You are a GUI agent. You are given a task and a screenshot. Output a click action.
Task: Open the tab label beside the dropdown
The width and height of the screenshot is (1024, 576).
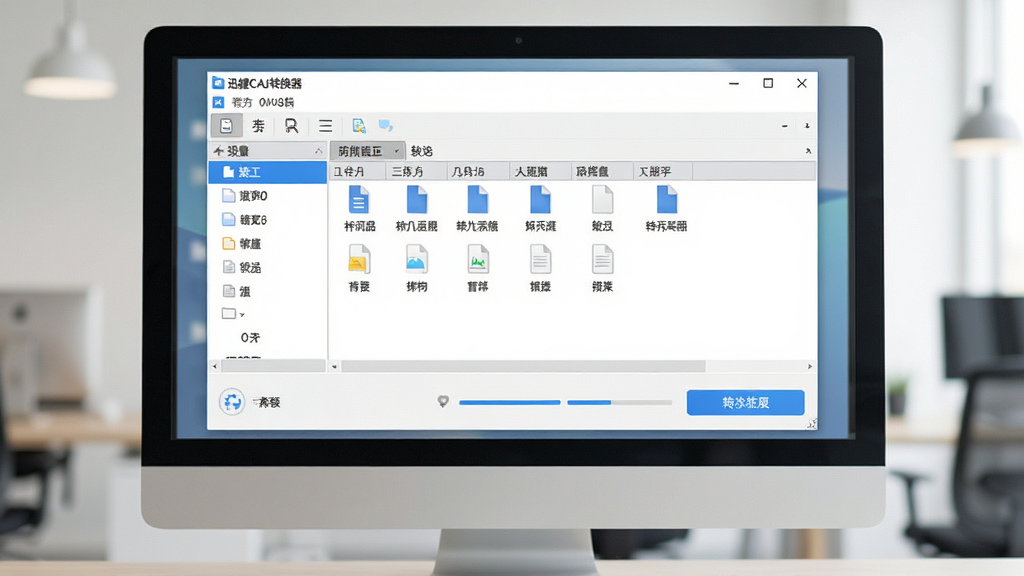coord(422,151)
